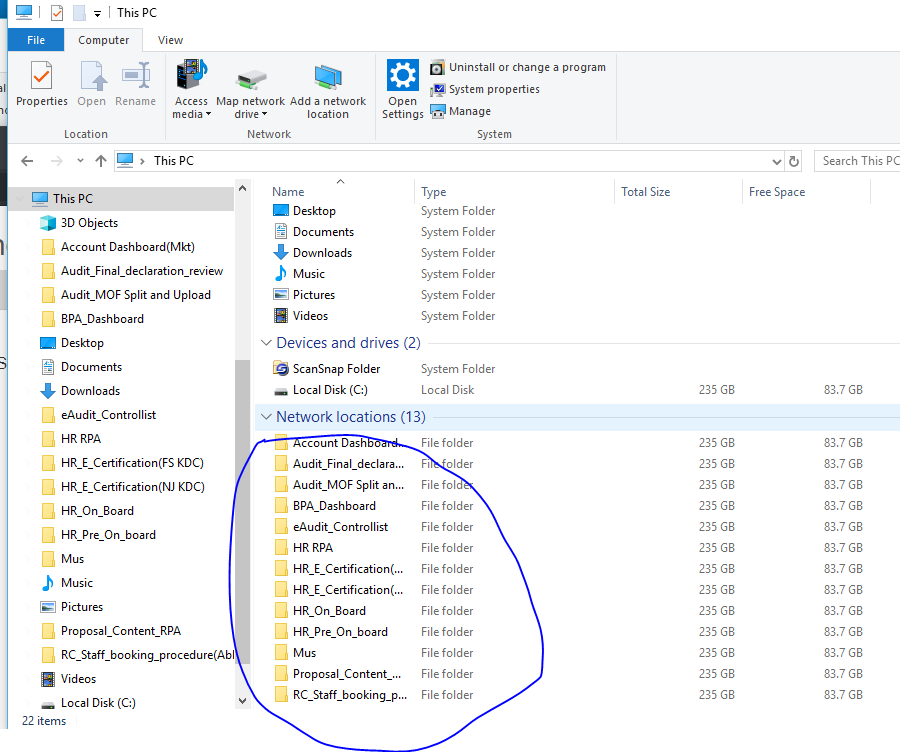The width and height of the screenshot is (900, 752).
Task: Go back with the Back arrow
Action: coord(27,161)
